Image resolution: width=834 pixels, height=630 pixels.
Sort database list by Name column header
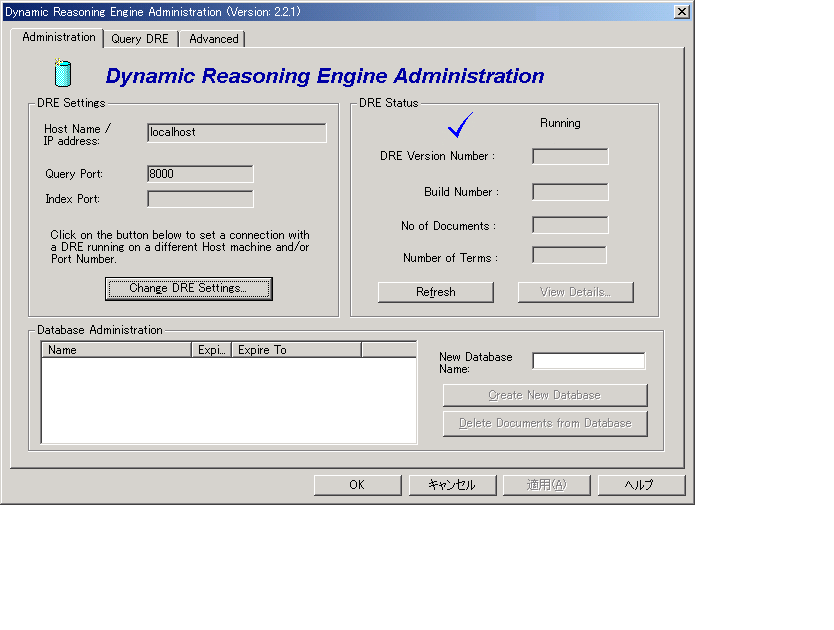point(116,350)
